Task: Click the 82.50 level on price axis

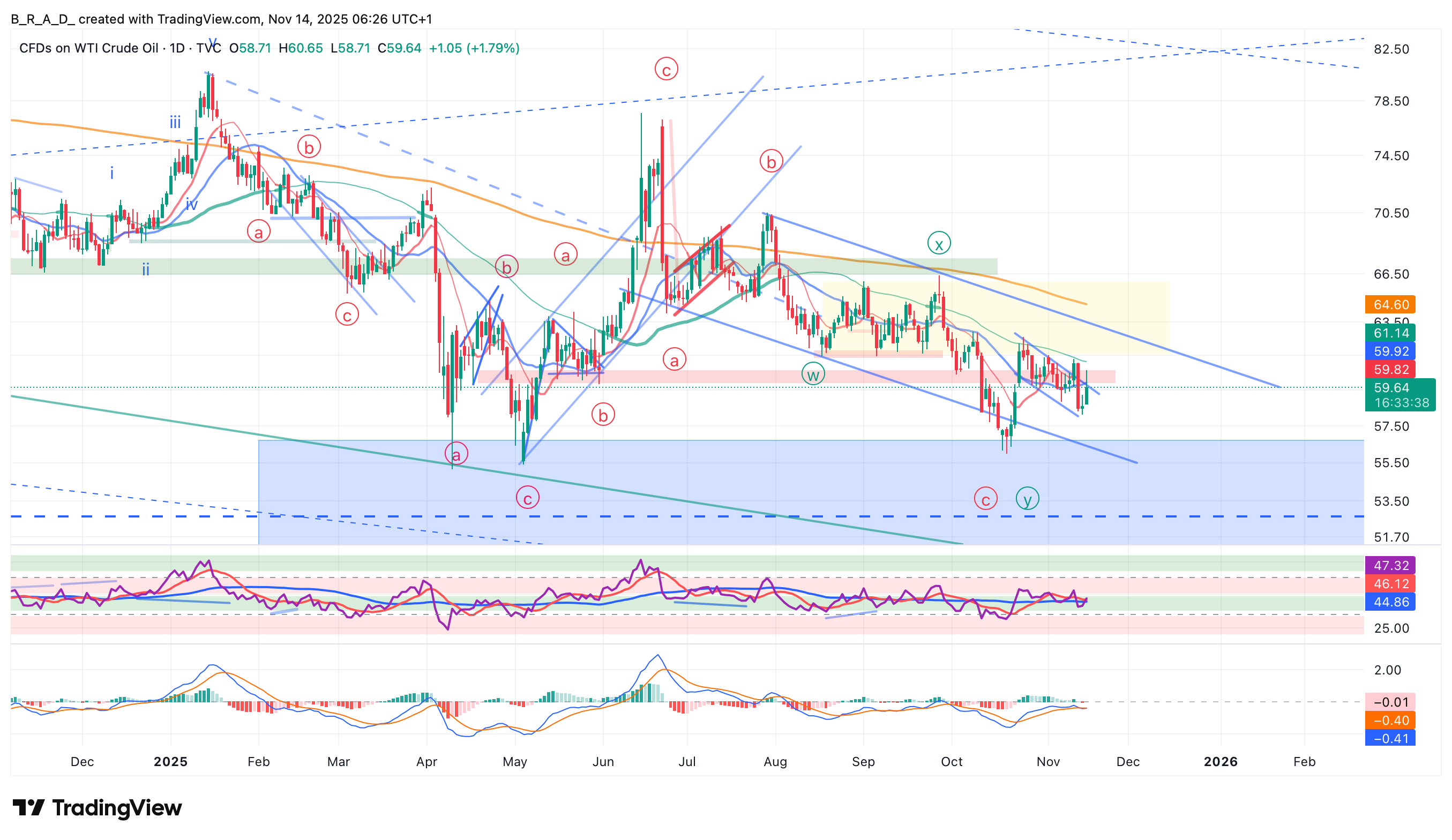Action: pos(1391,49)
